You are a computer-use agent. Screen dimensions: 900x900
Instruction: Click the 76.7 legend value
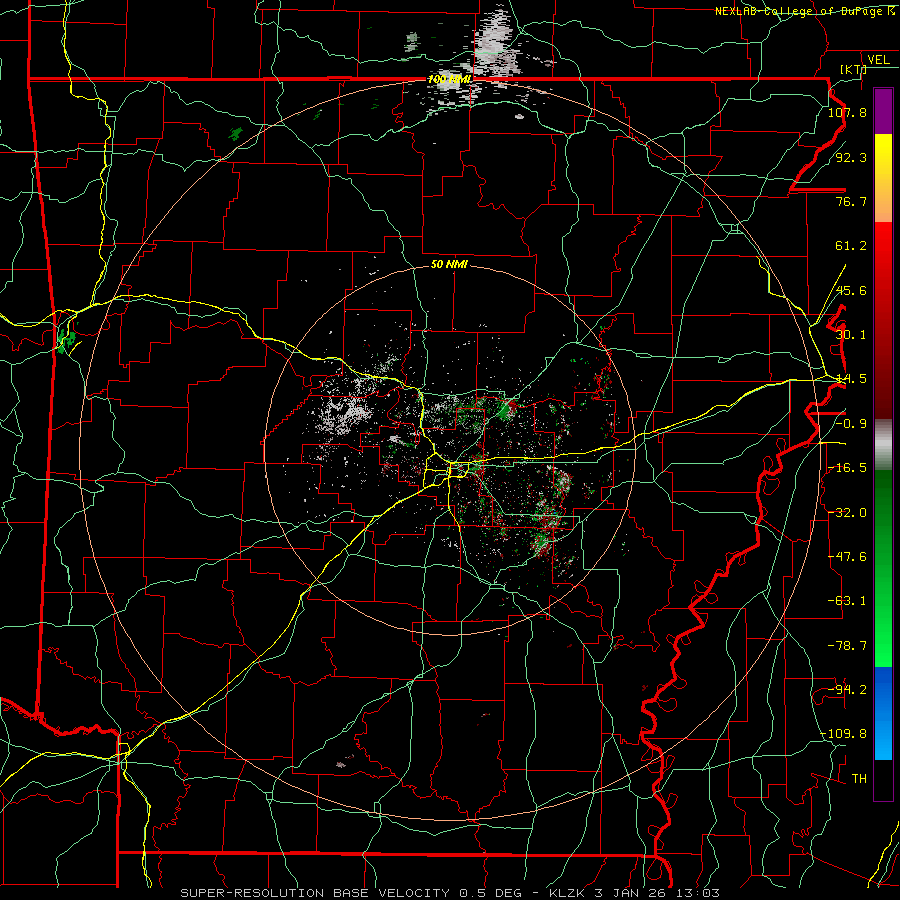pyautogui.click(x=851, y=201)
